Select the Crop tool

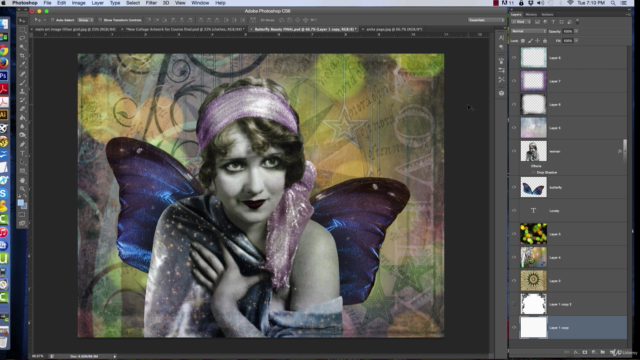click(22, 56)
